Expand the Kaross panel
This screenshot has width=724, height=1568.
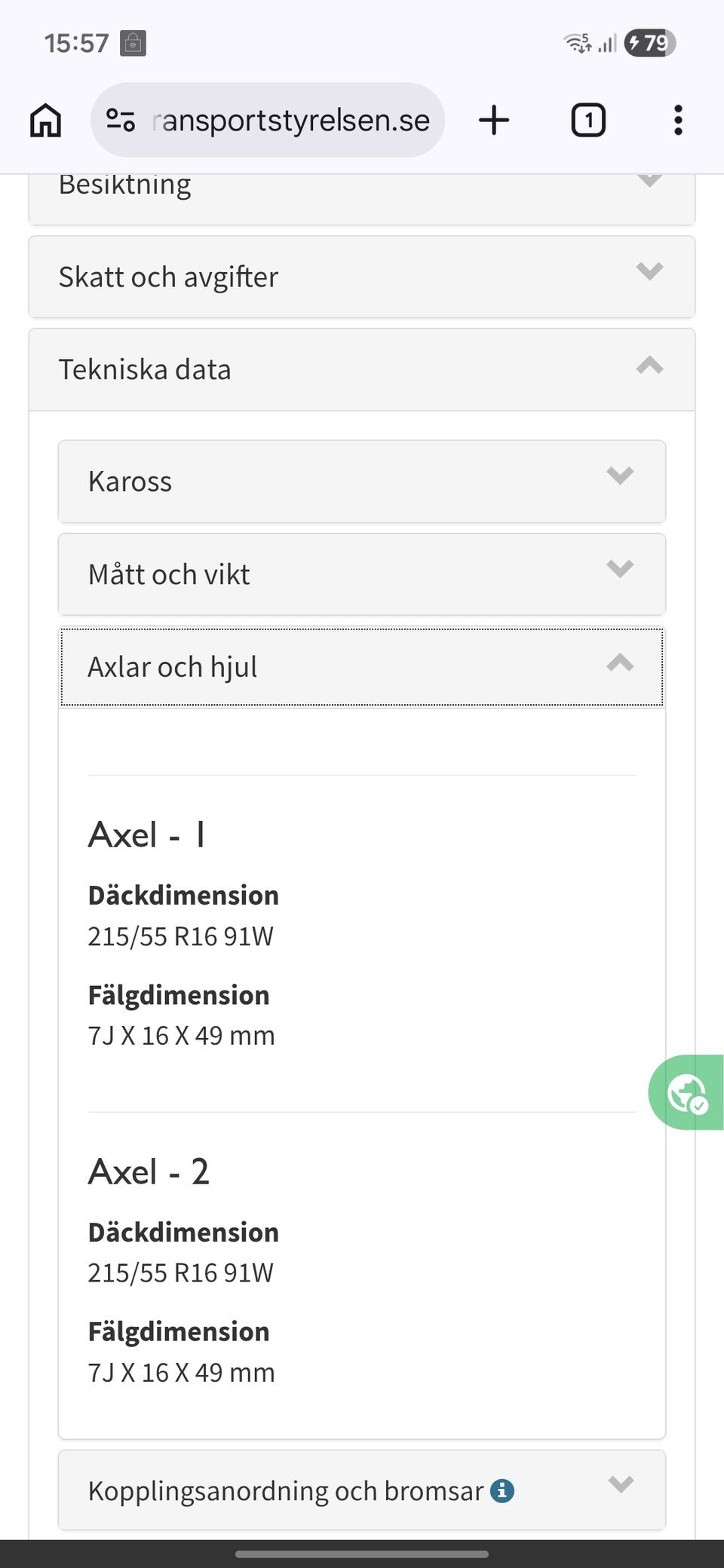pos(362,481)
